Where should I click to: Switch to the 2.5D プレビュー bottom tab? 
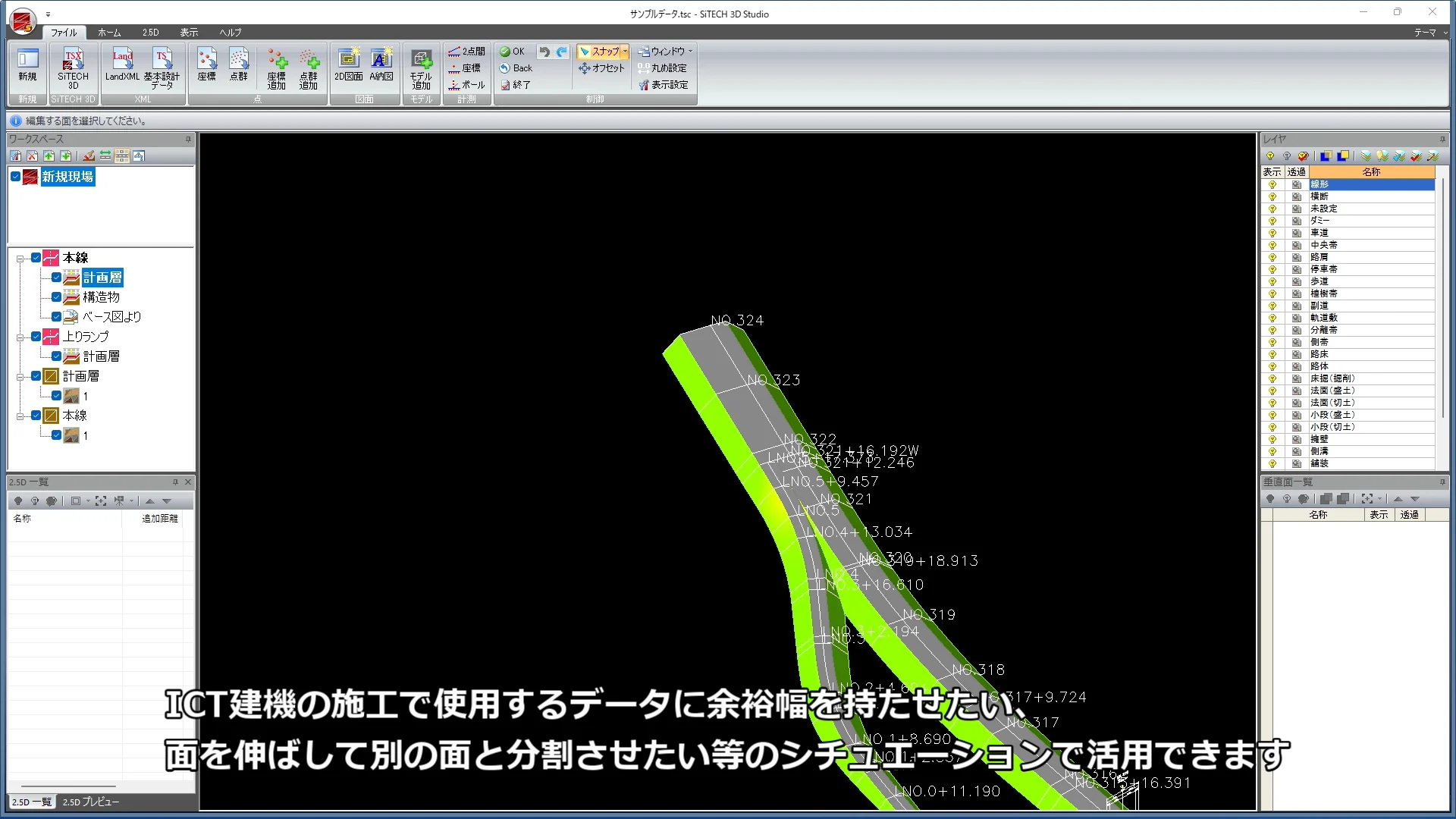90,802
